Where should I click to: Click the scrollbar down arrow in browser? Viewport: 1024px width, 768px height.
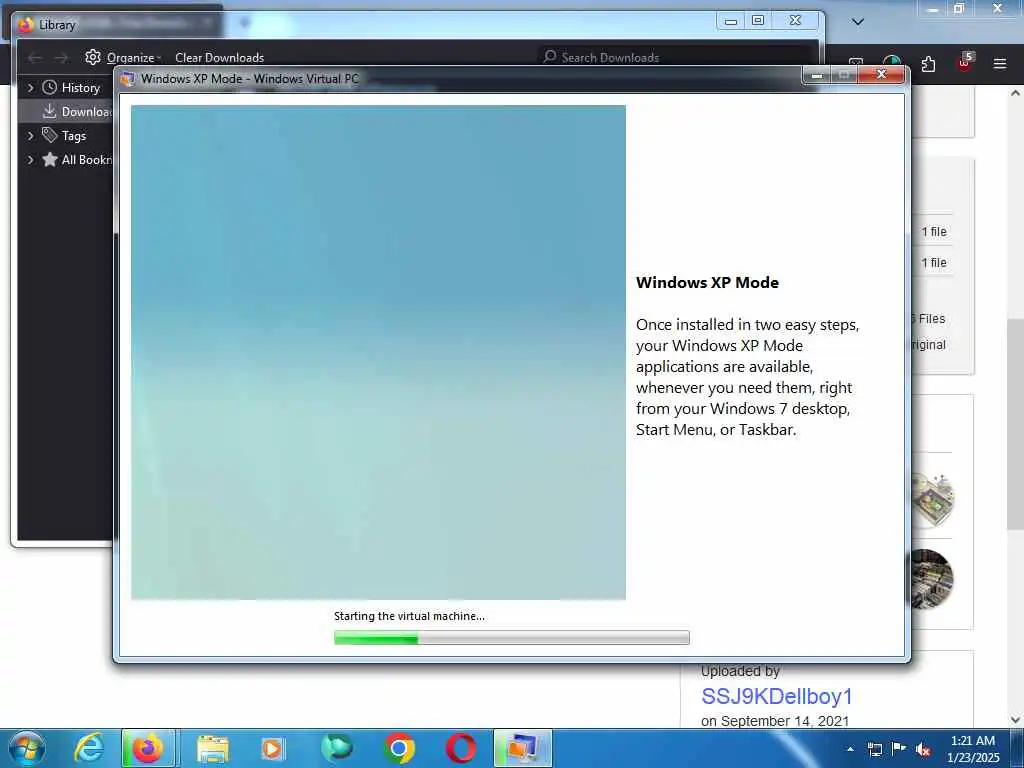1015,720
